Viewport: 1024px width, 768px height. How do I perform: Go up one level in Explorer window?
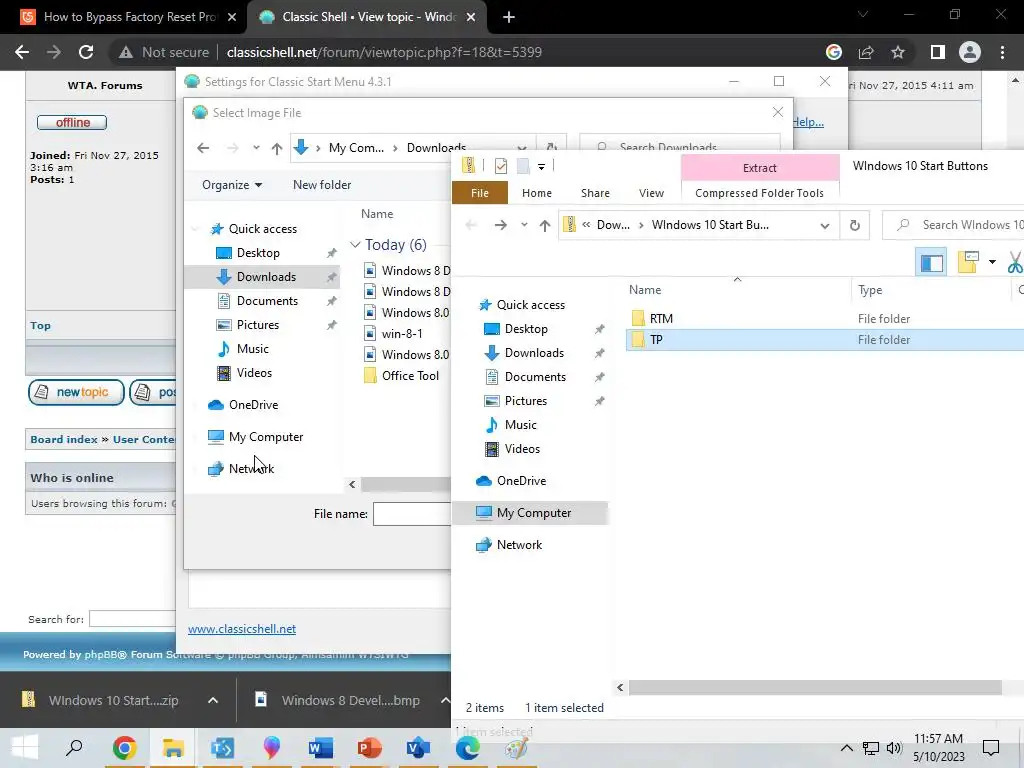(545, 225)
